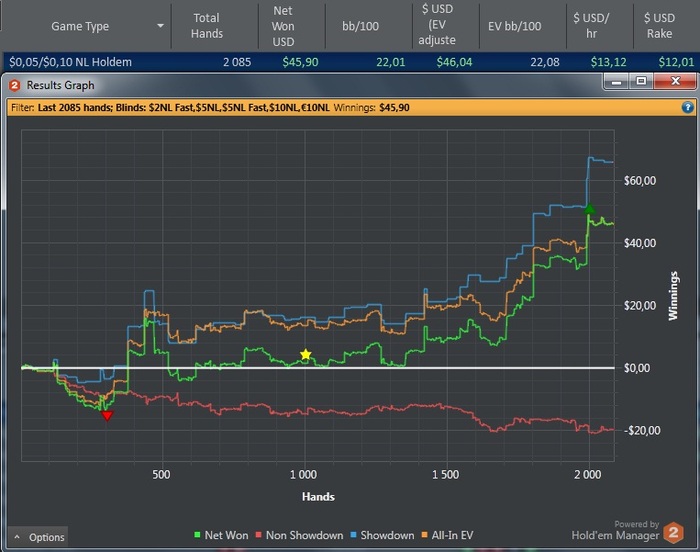Screen dimensions: 700x552
Task: Click the Winnings y-axis title
Action: click(673, 296)
